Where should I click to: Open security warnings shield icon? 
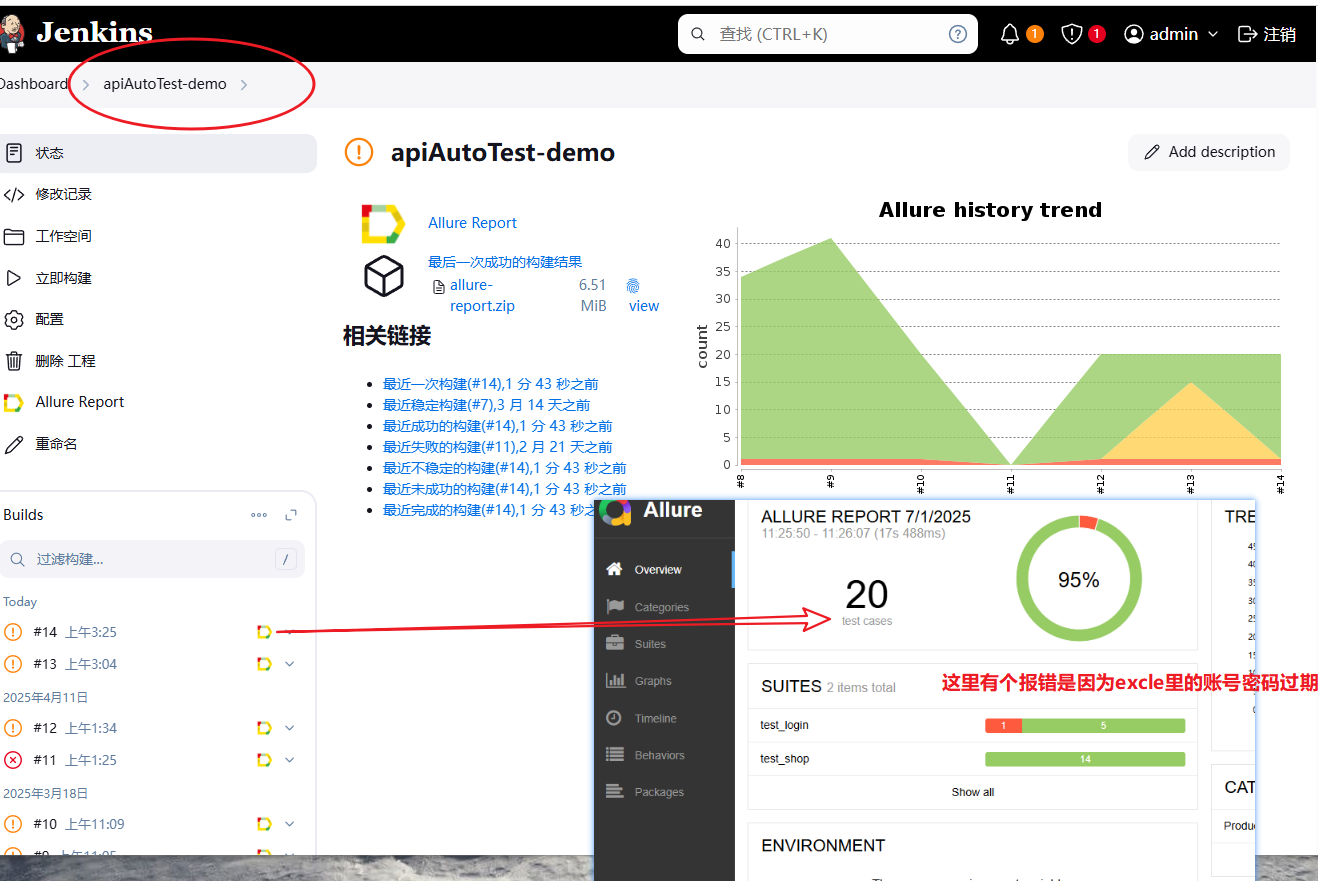1072,34
